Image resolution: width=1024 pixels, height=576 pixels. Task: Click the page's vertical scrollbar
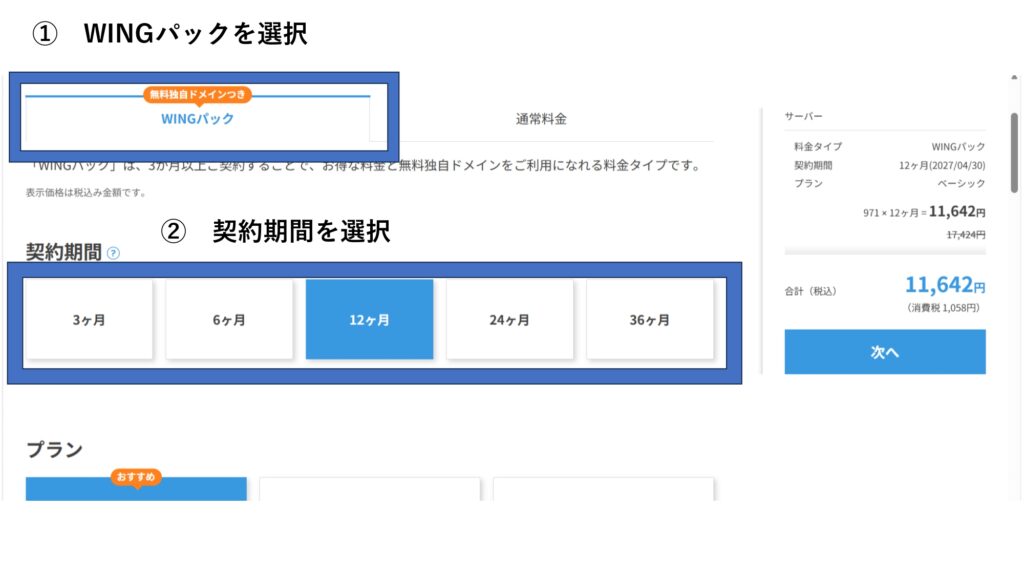tap(1015, 150)
